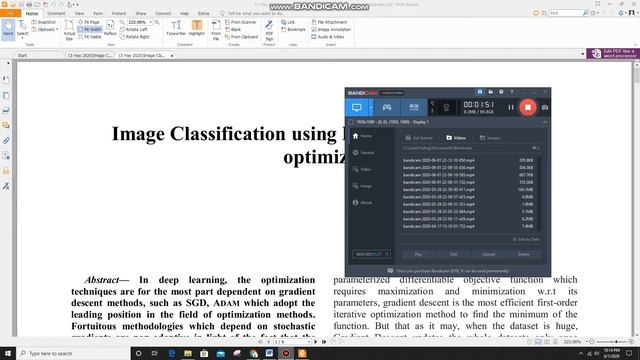Click Create From File button

(x=216, y=30)
